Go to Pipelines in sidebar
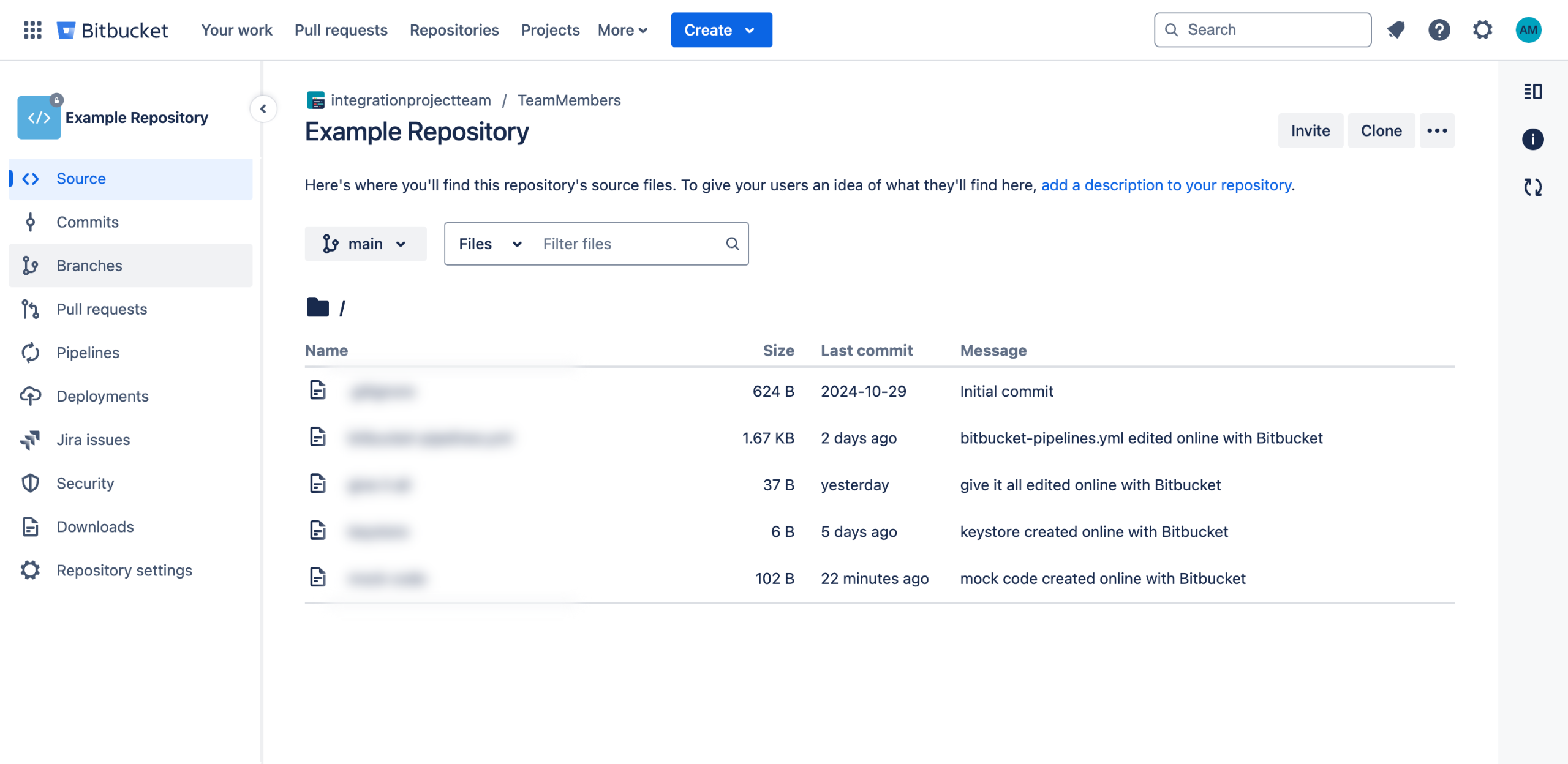The image size is (1568, 764). point(88,353)
